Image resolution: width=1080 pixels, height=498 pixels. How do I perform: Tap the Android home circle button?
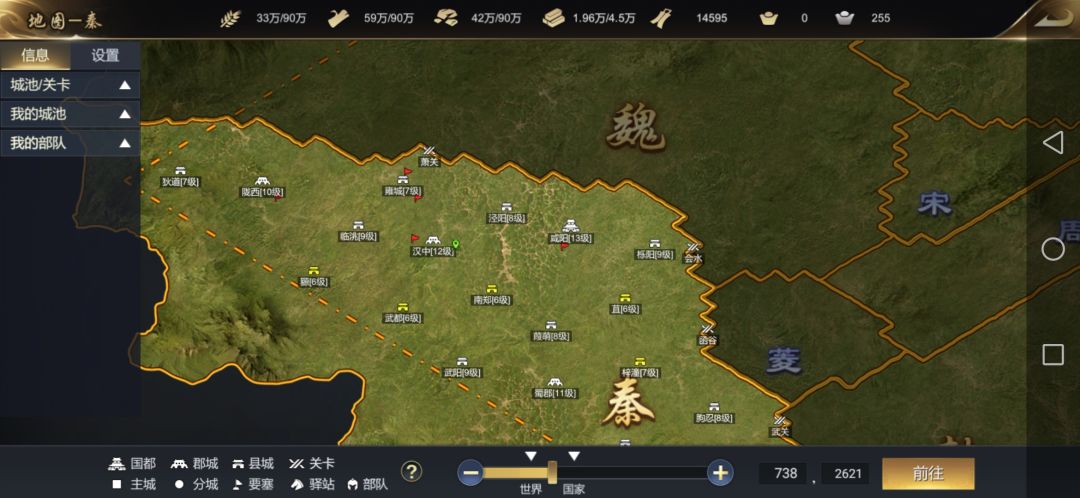point(1052,249)
